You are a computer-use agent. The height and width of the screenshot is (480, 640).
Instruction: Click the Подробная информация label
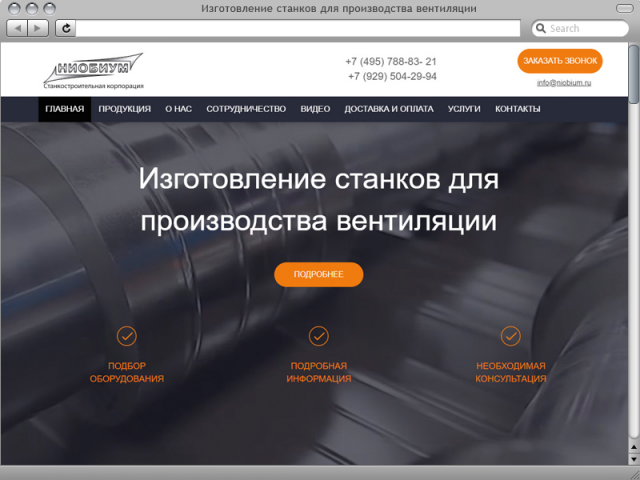[318, 372]
